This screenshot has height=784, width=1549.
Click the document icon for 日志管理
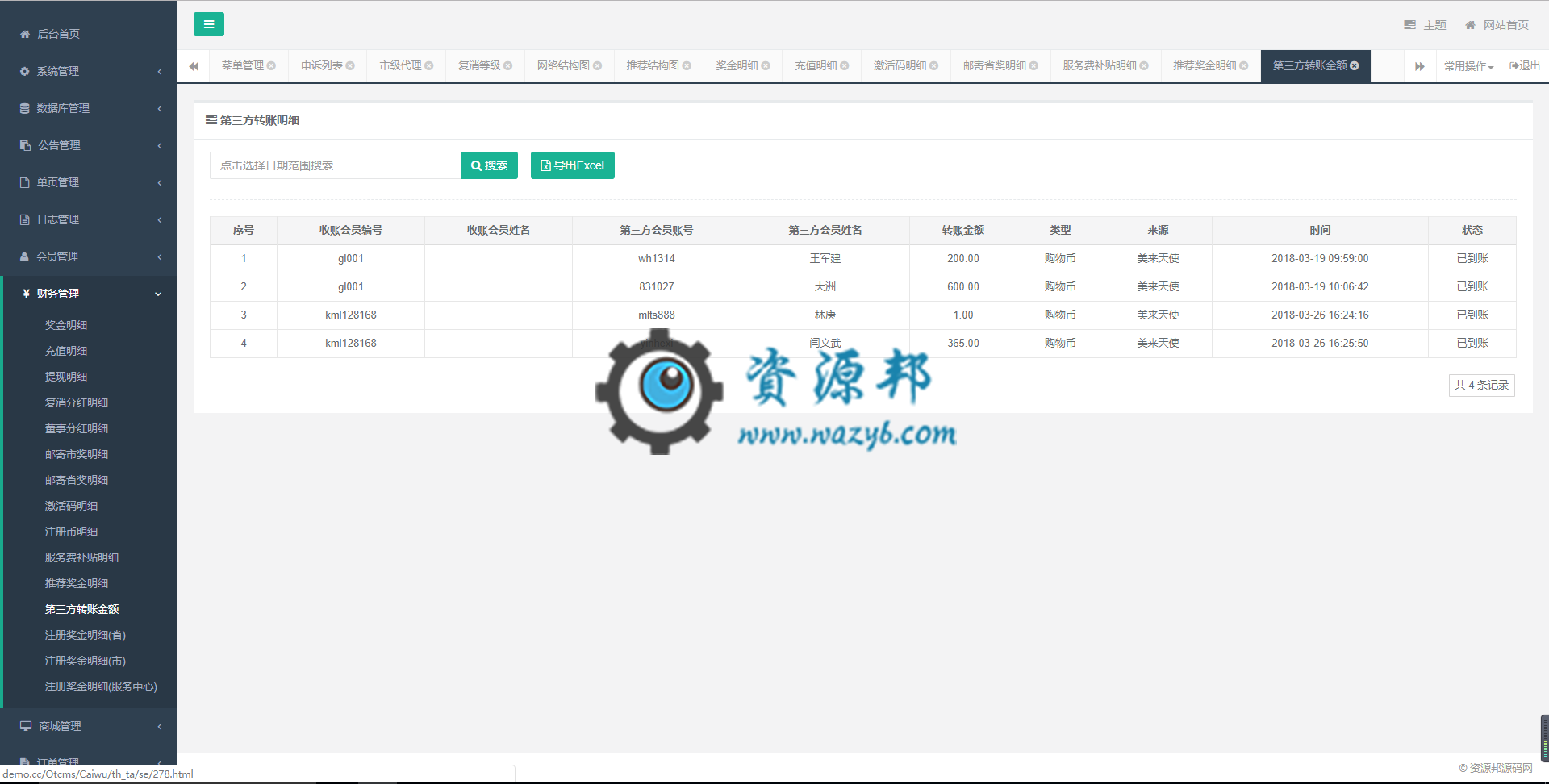tap(25, 219)
